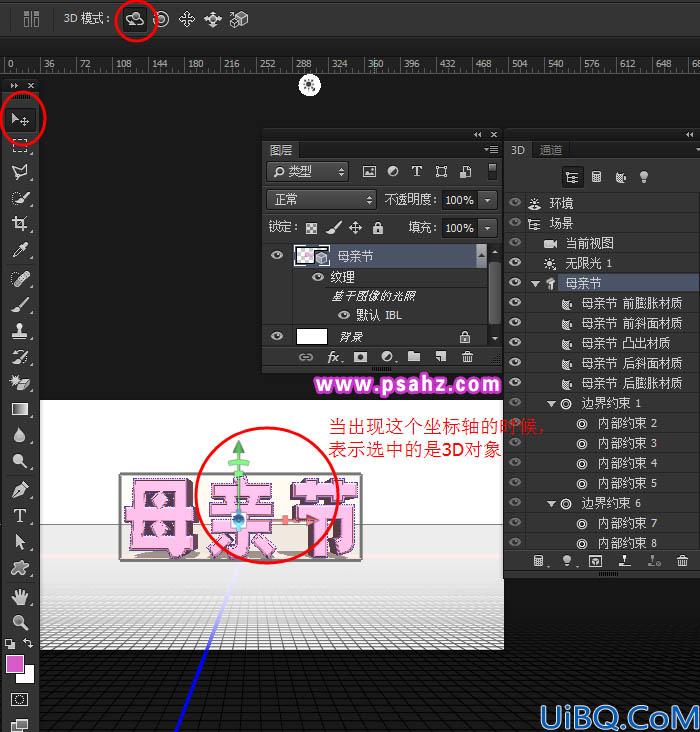Image resolution: width=700 pixels, height=732 pixels.
Task: Filter 3D panel by materials
Action: tap(620, 177)
